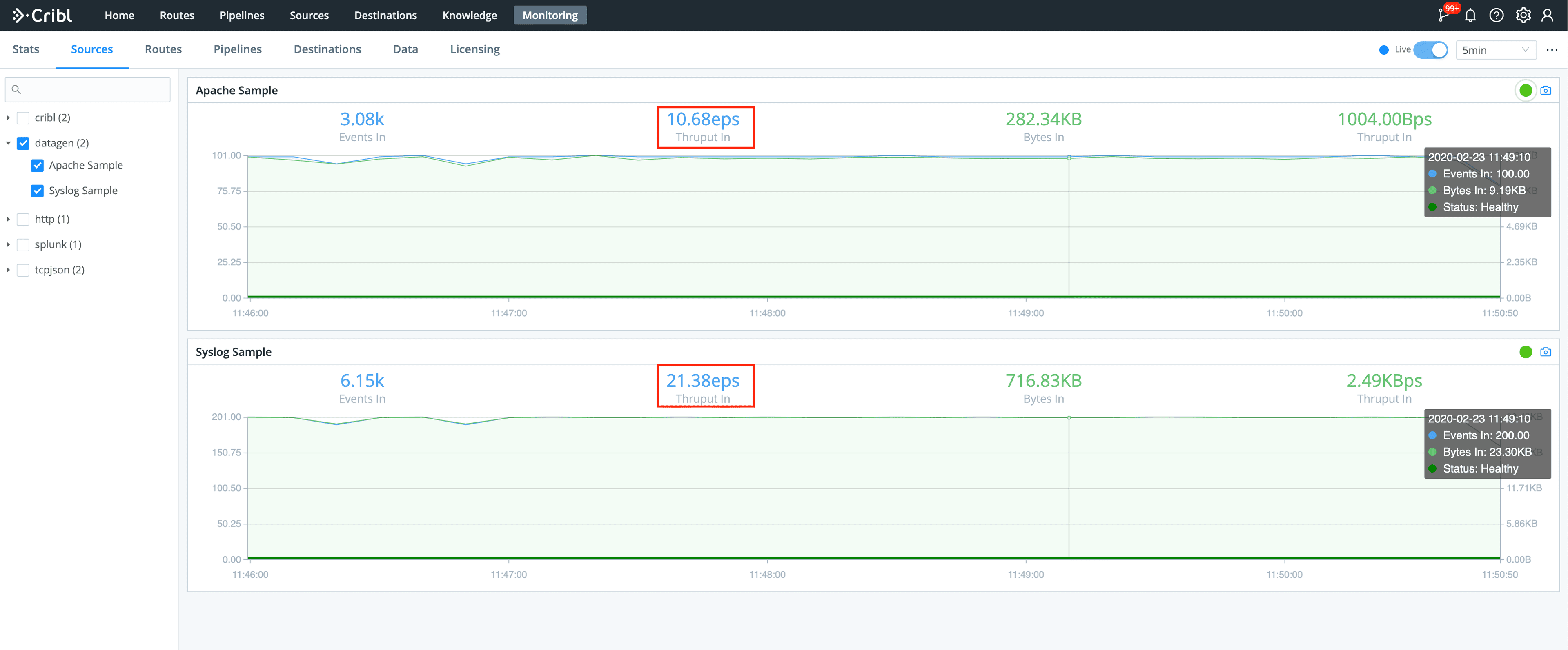Viewport: 1568px width, 650px height.
Task: Open Knowledge in the top navigation
Action: pos(469,15)
